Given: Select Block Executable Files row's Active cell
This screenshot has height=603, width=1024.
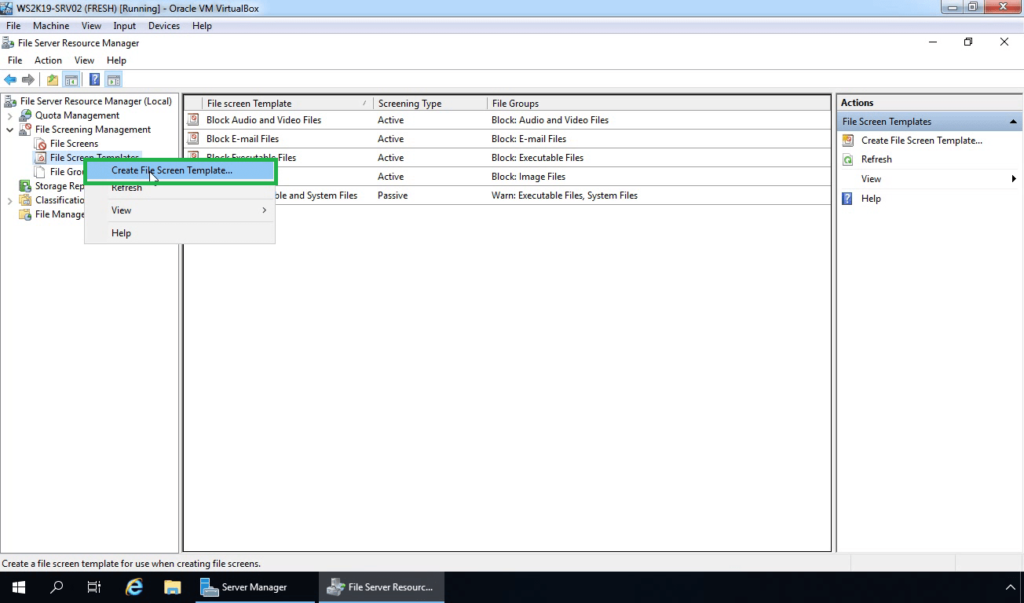Looking at the screenshot, I should pos(391,157).
